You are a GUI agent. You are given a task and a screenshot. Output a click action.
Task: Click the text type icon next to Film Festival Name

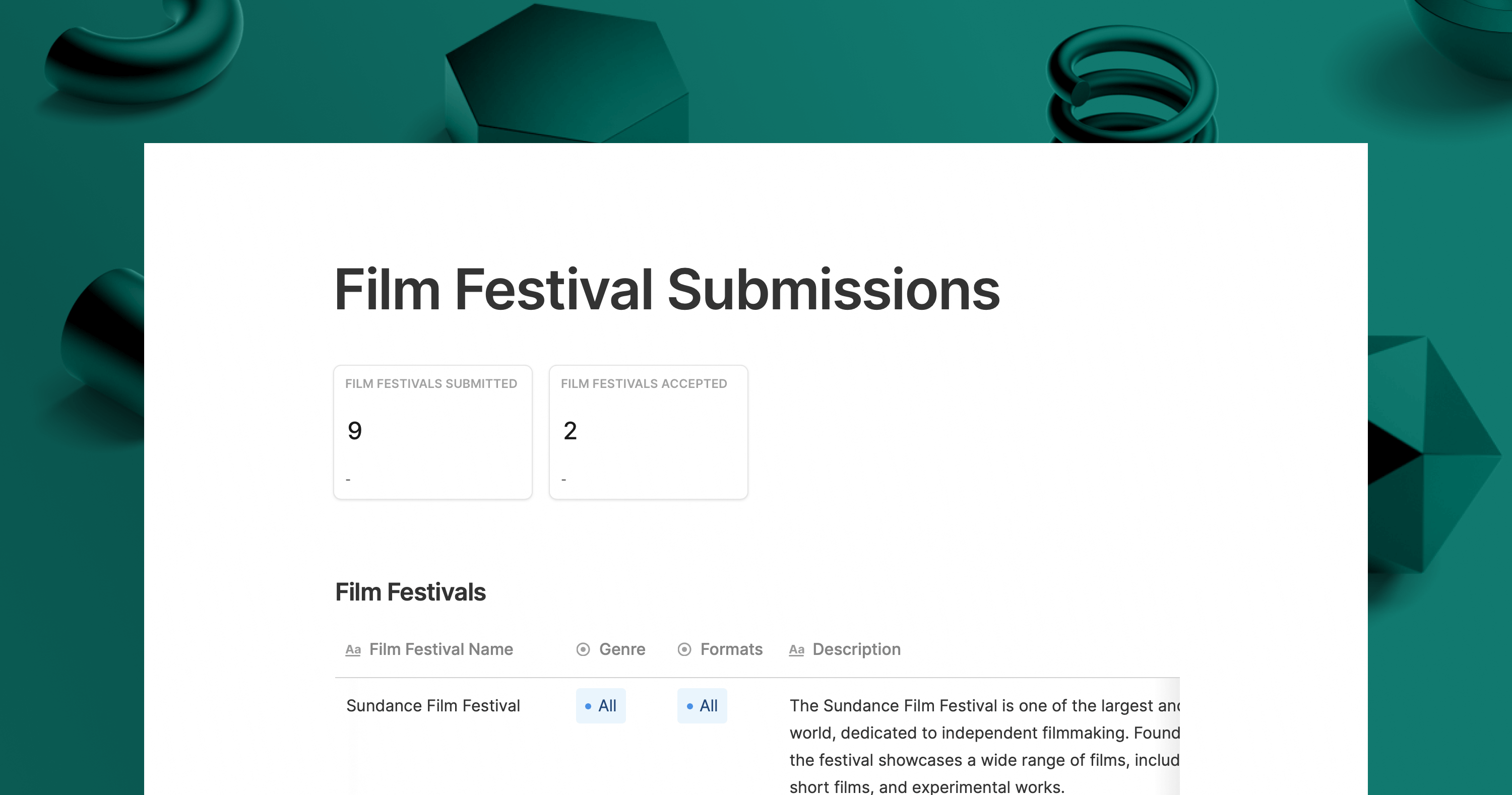click(353, 649)
